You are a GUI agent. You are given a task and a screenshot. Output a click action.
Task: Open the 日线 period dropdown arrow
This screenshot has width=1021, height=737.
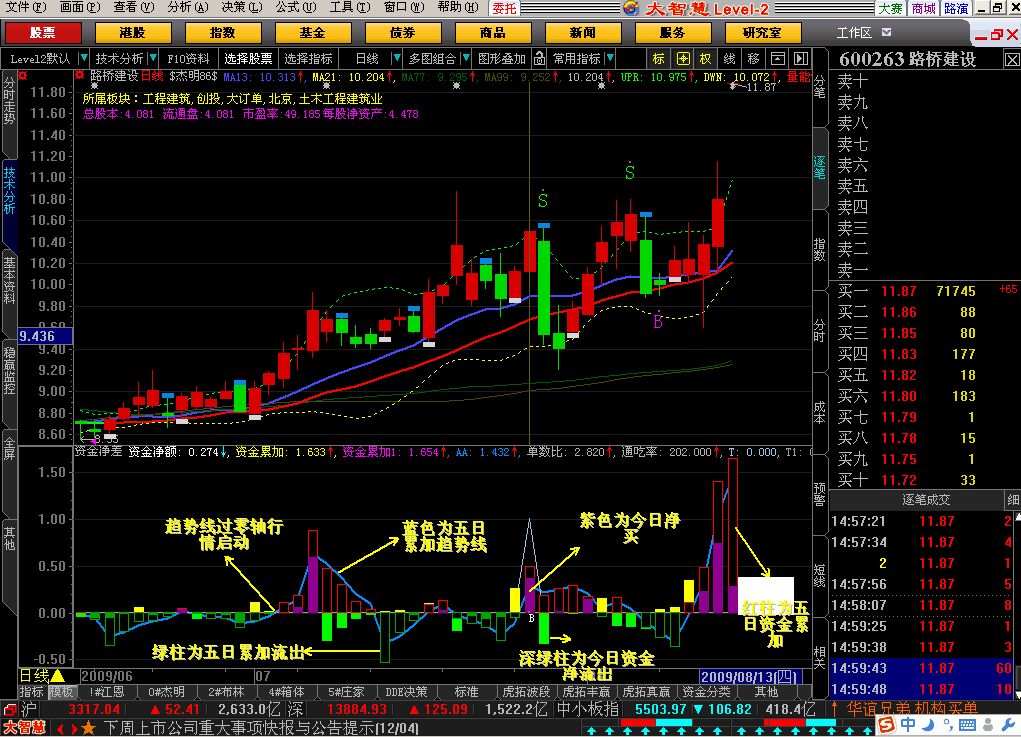click(396, 58)
